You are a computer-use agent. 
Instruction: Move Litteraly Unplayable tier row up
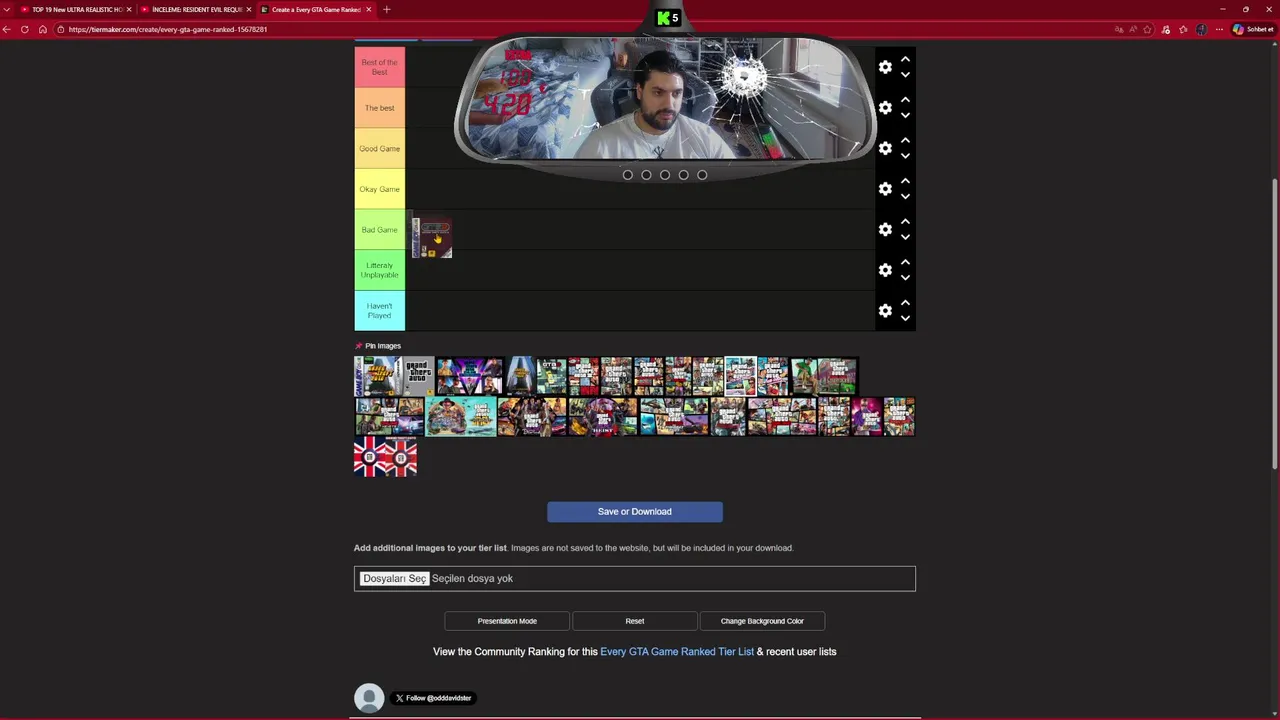point(905,262)
